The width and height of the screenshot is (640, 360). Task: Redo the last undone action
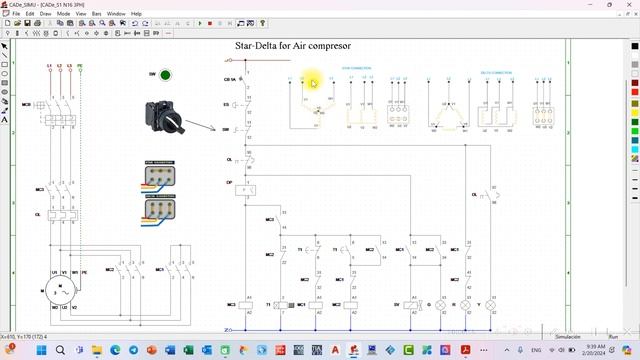click(145, 23)
